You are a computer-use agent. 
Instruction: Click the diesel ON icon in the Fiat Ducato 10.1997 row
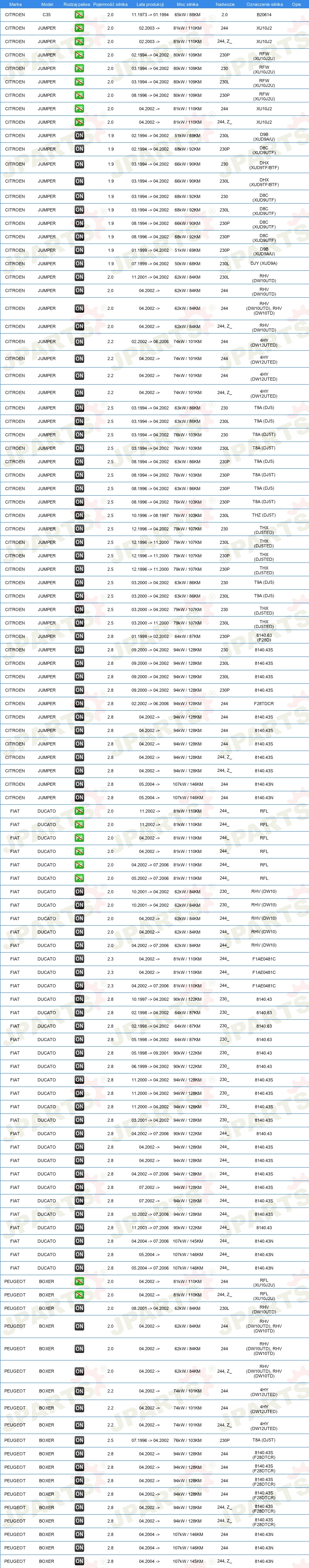pyautogui.click(x=79, y=1000)
